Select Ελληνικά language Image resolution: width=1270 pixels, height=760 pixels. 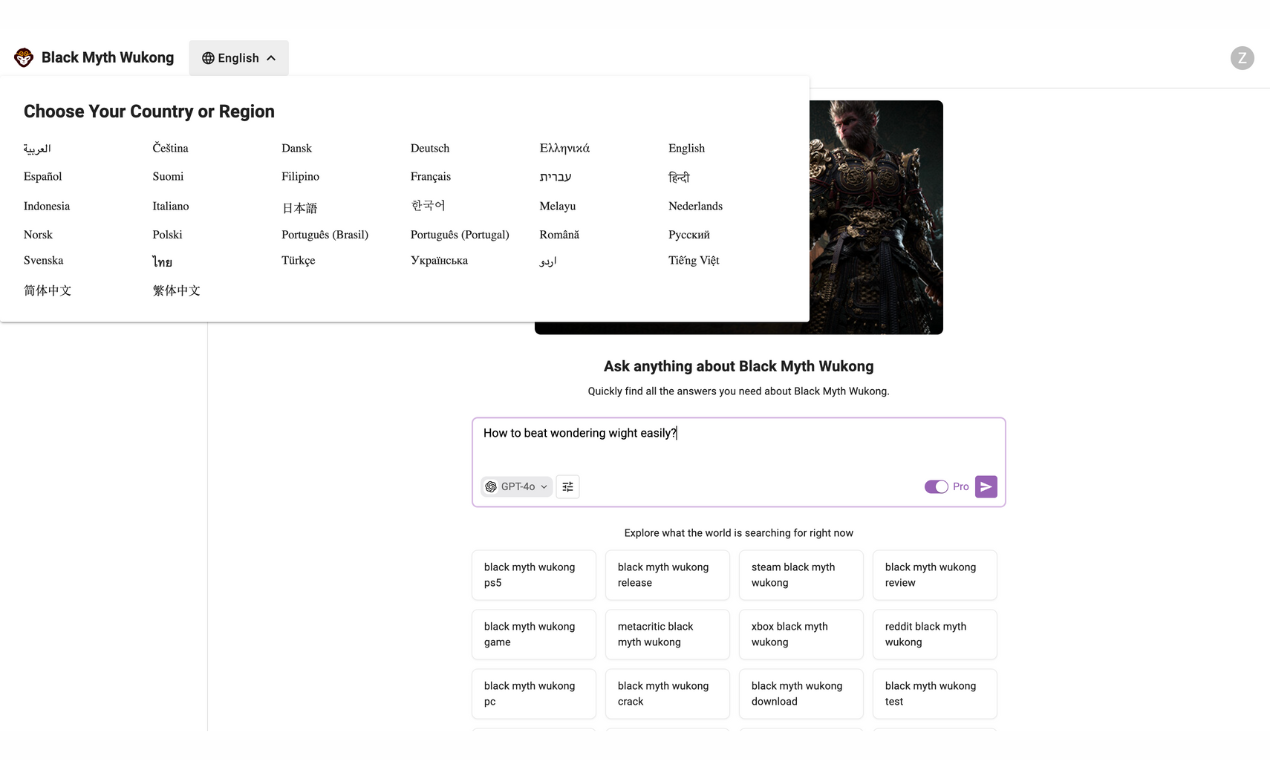(x=565, y=148)
